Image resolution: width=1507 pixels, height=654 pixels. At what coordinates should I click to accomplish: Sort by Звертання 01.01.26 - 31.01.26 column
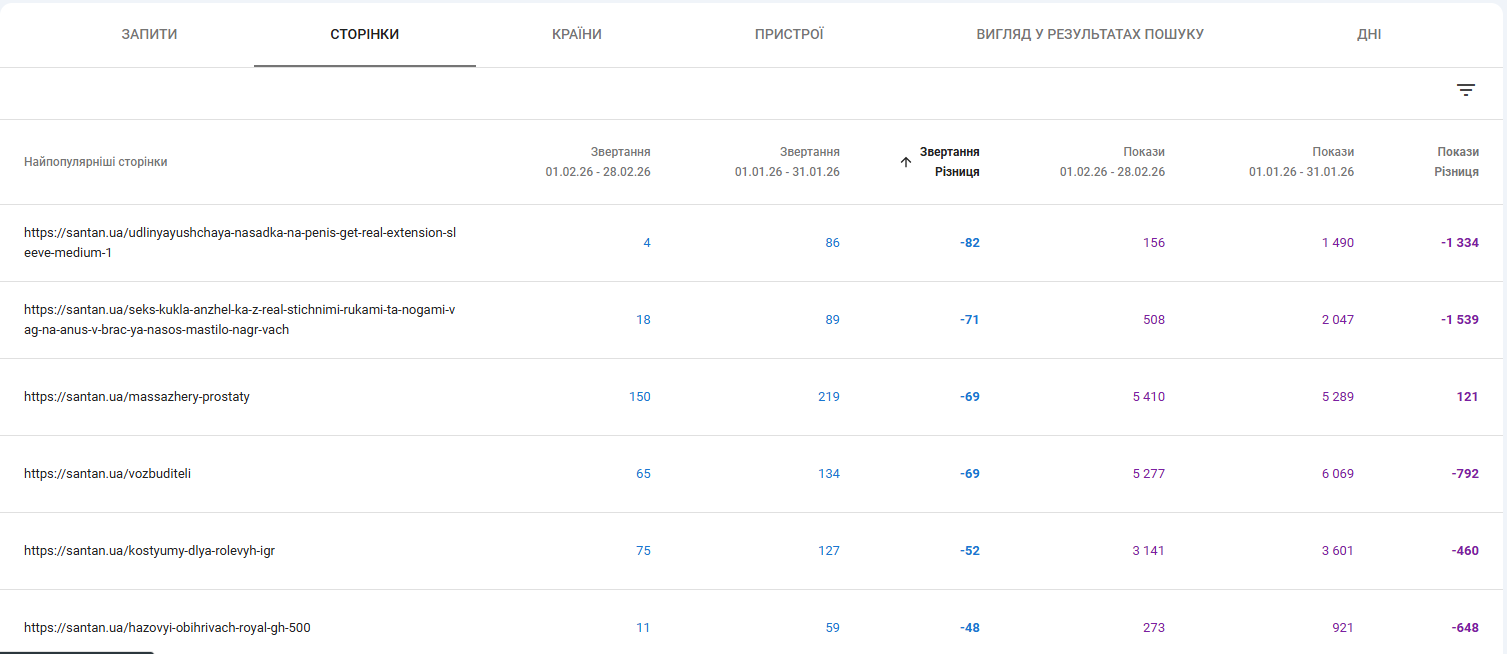[x=787, y=162]
